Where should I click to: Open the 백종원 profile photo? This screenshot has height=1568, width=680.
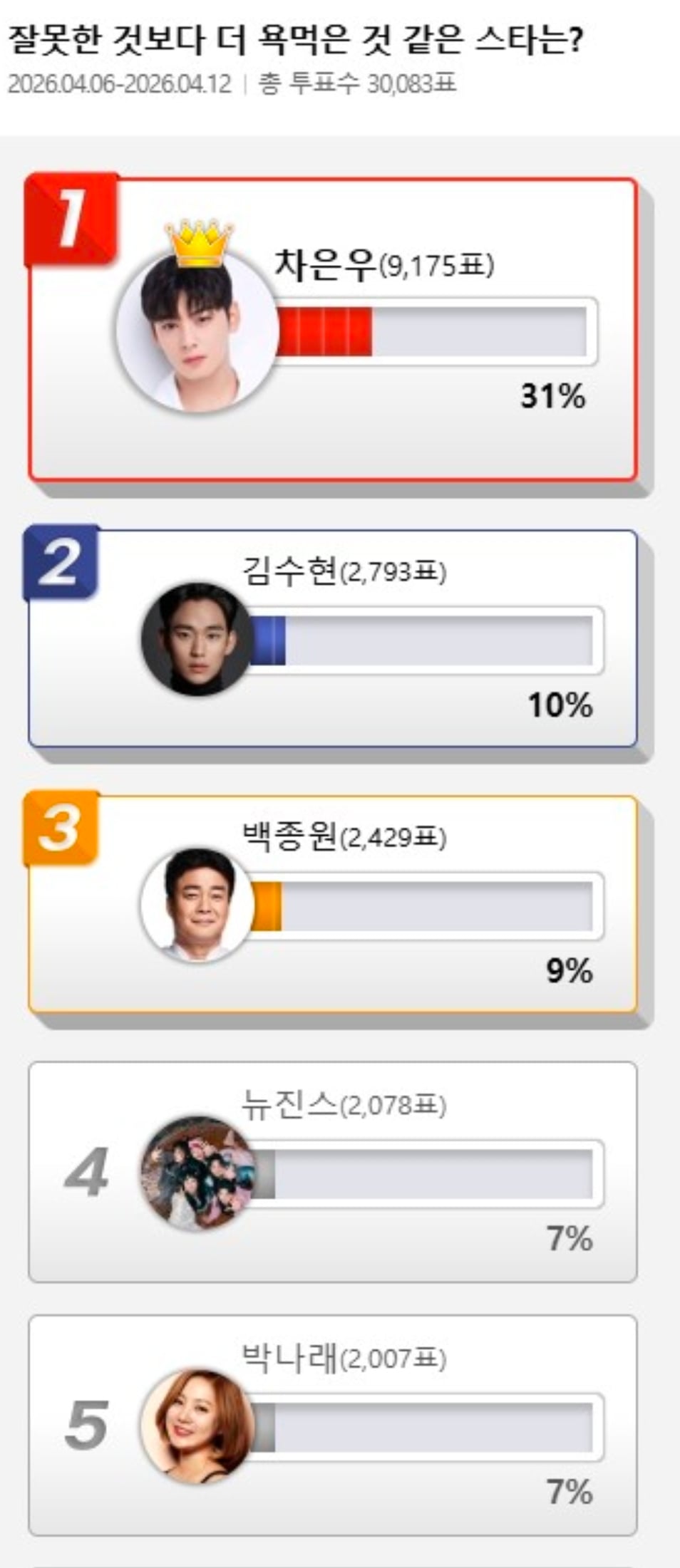point(197,905)
